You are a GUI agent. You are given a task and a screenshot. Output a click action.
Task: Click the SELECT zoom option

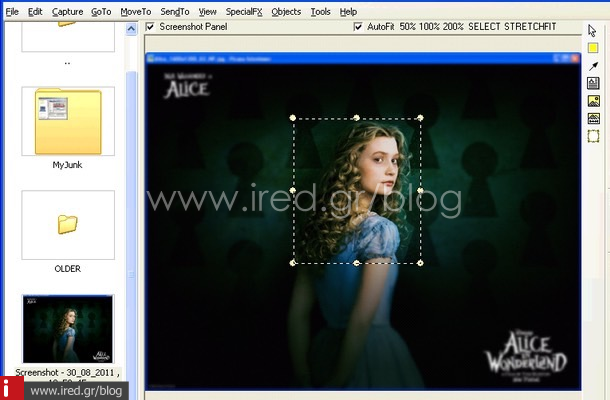tap(484, 27)
